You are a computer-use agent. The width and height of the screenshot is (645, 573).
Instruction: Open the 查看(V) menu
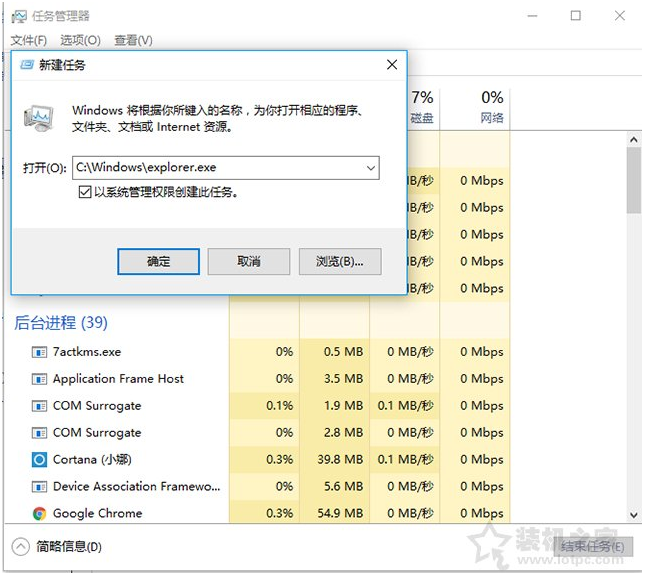pyautogui.click(x=133, y=40)
